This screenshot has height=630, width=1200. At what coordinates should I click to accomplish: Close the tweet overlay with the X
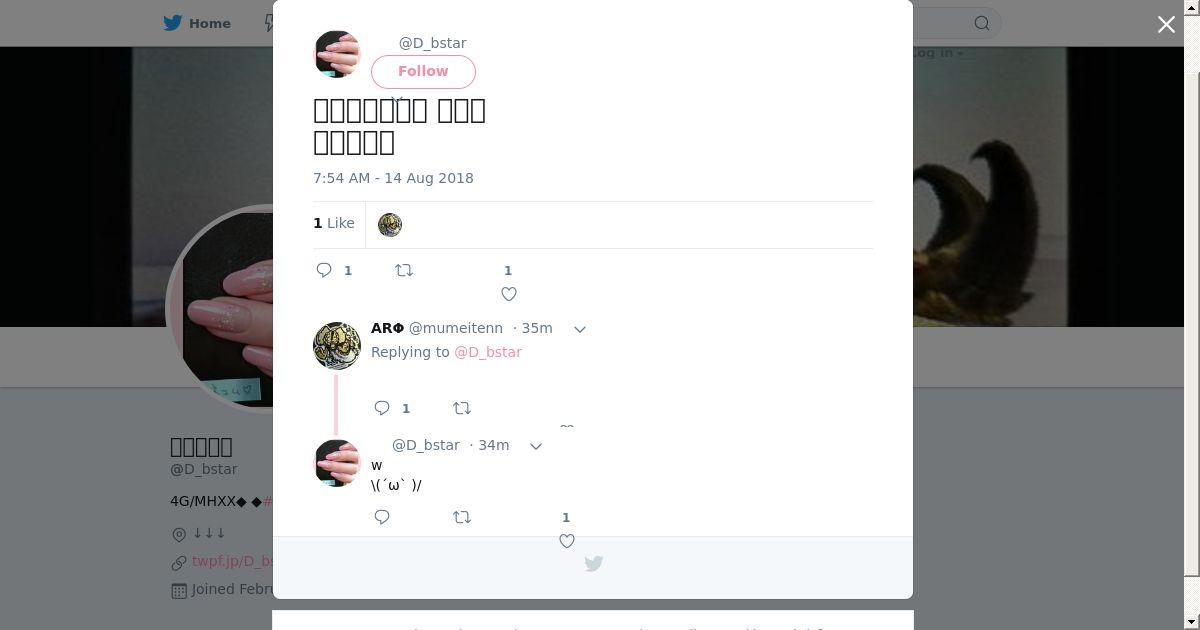pyautogui.click(x=1166, y=24)
